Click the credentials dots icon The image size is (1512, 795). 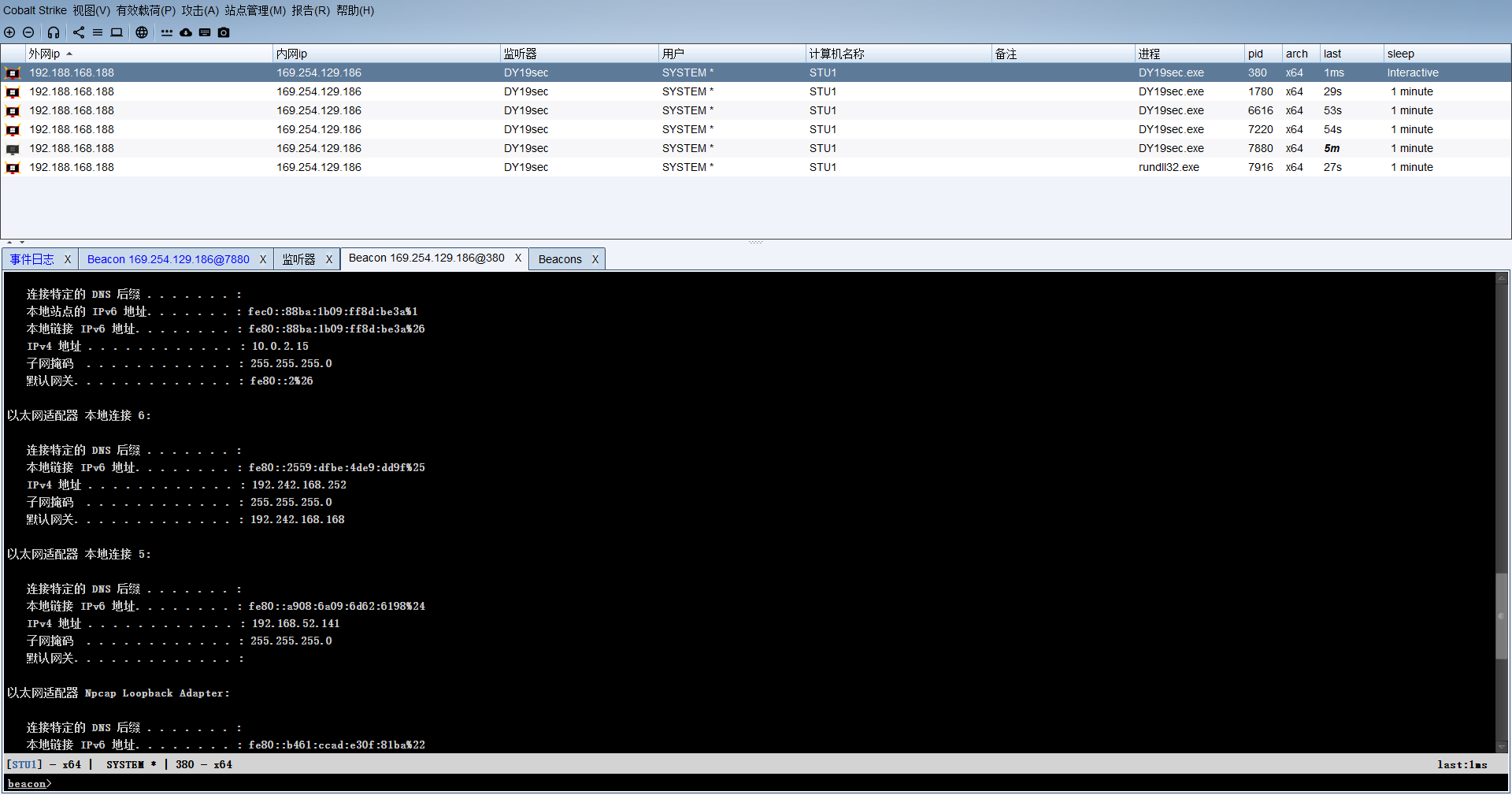point(167,32)
